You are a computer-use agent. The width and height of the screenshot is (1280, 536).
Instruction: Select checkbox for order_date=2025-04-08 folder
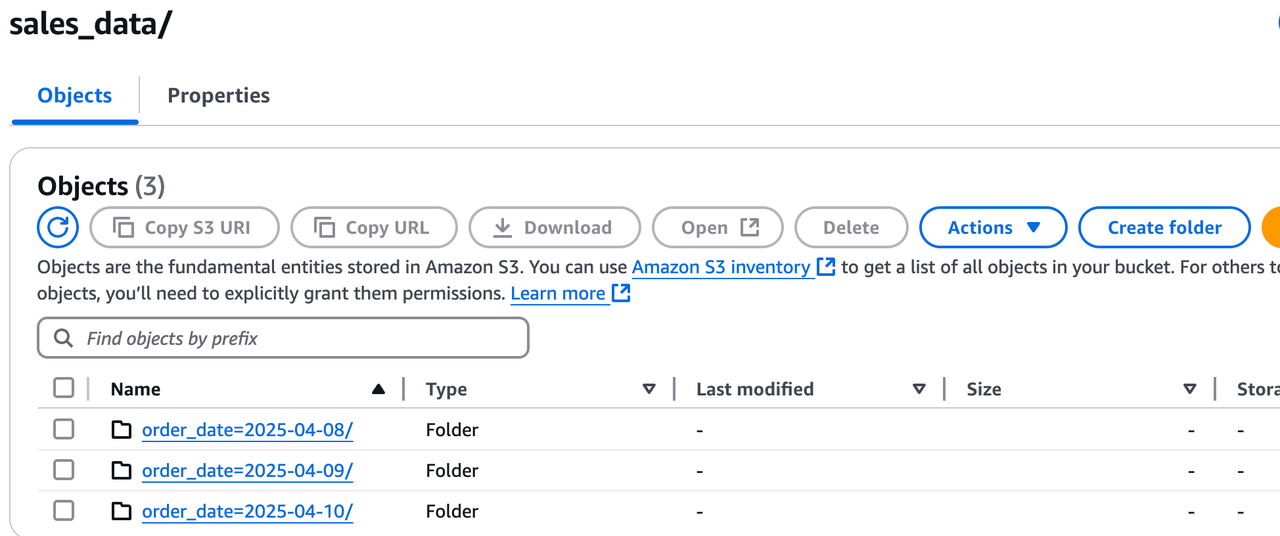tap(64, 430)
